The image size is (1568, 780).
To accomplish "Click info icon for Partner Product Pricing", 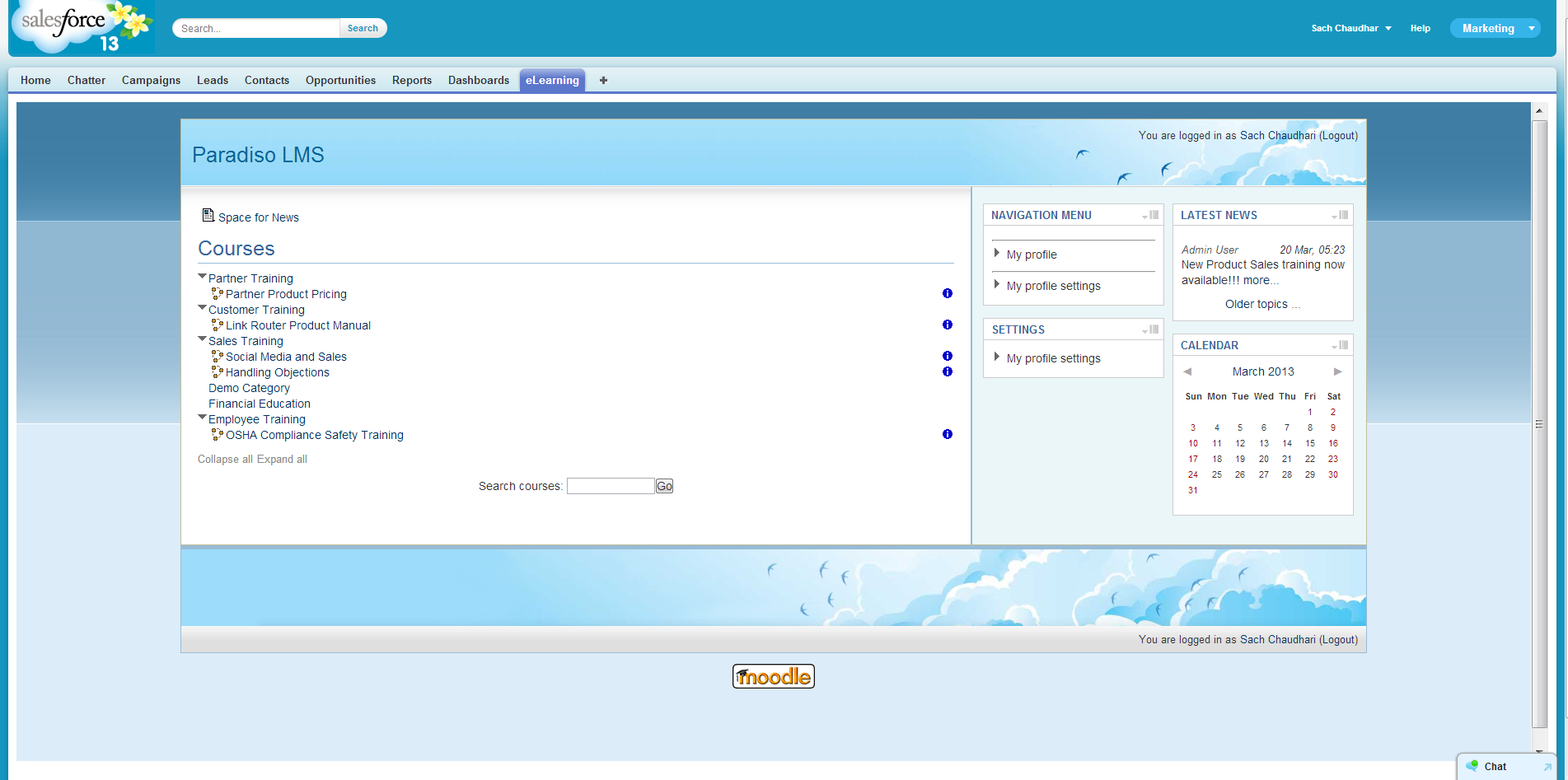I will pyautogui.click(x=947, y=294).
